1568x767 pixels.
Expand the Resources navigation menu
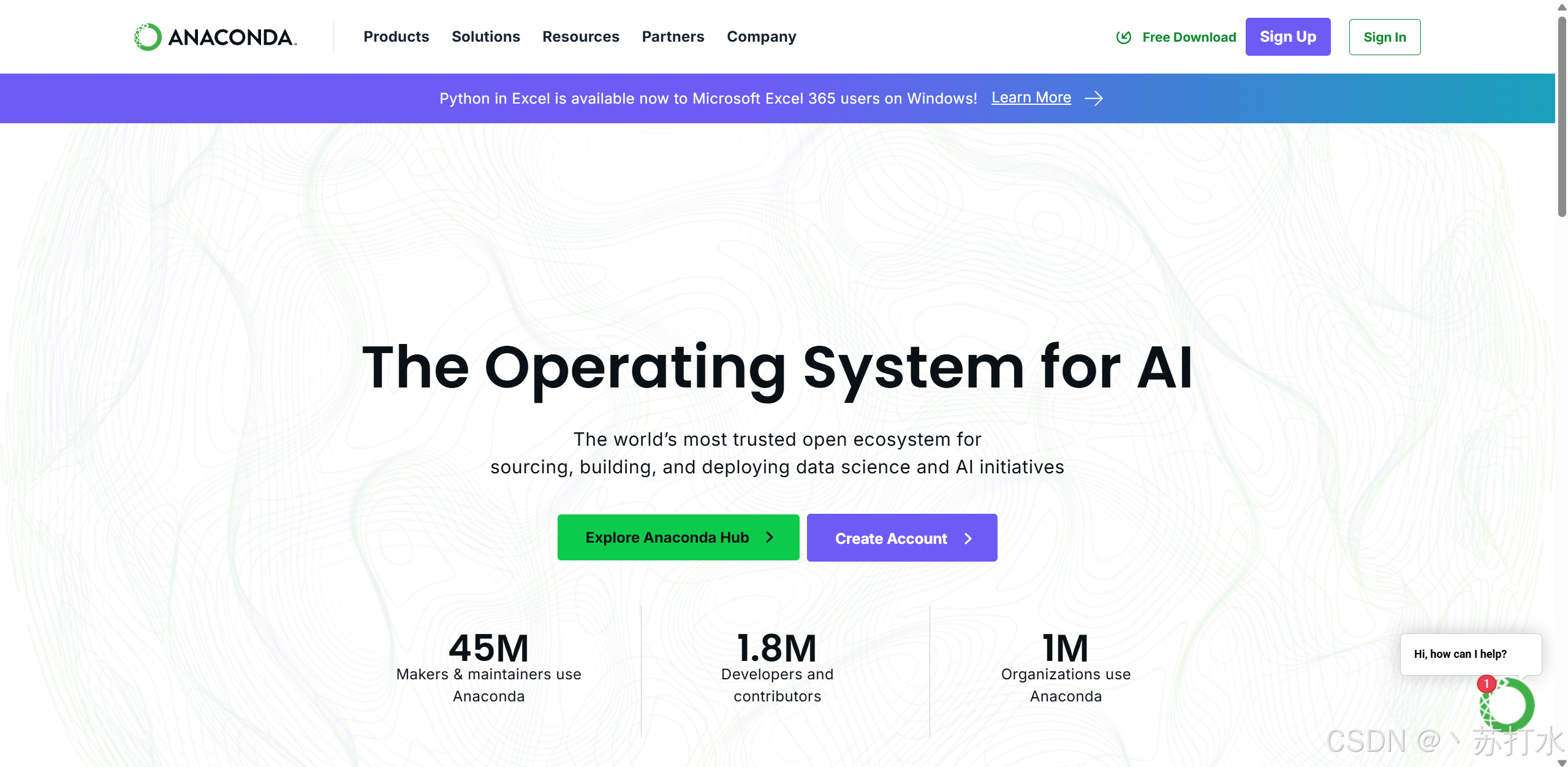[x=580, y=37]
